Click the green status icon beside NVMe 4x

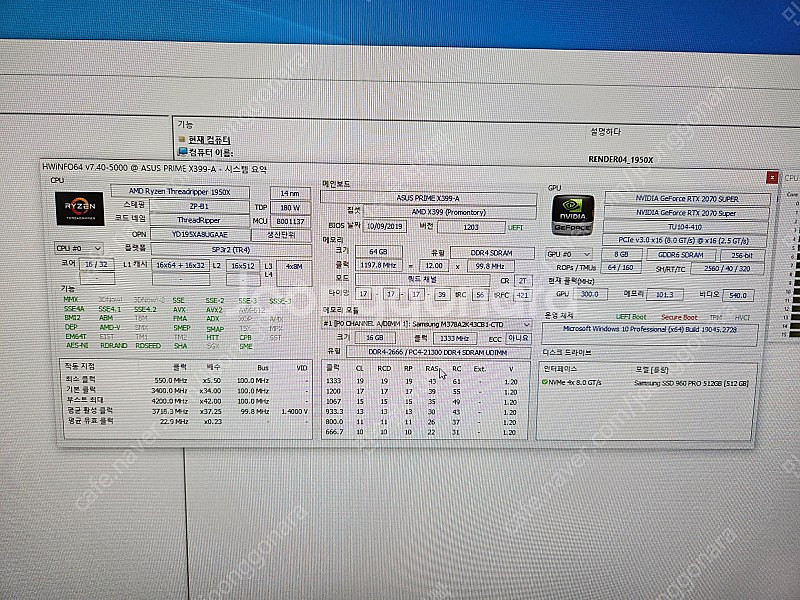tap(544, 382)
